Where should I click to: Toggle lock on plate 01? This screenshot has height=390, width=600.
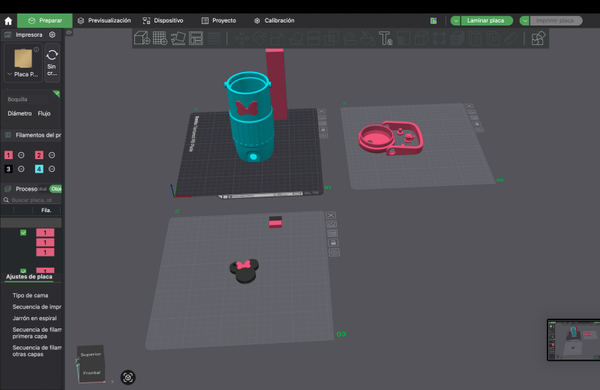pyautogui.click(x=323, y=130)
